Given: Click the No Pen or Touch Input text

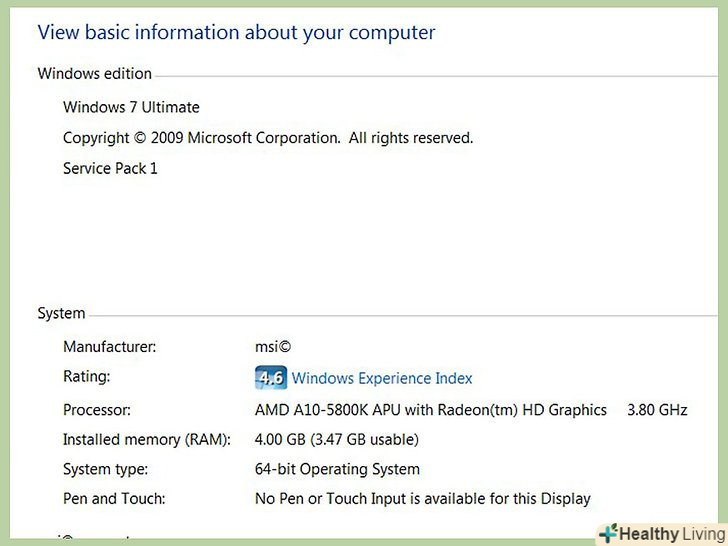Looking at the screenshot, I should click(423, 498).
